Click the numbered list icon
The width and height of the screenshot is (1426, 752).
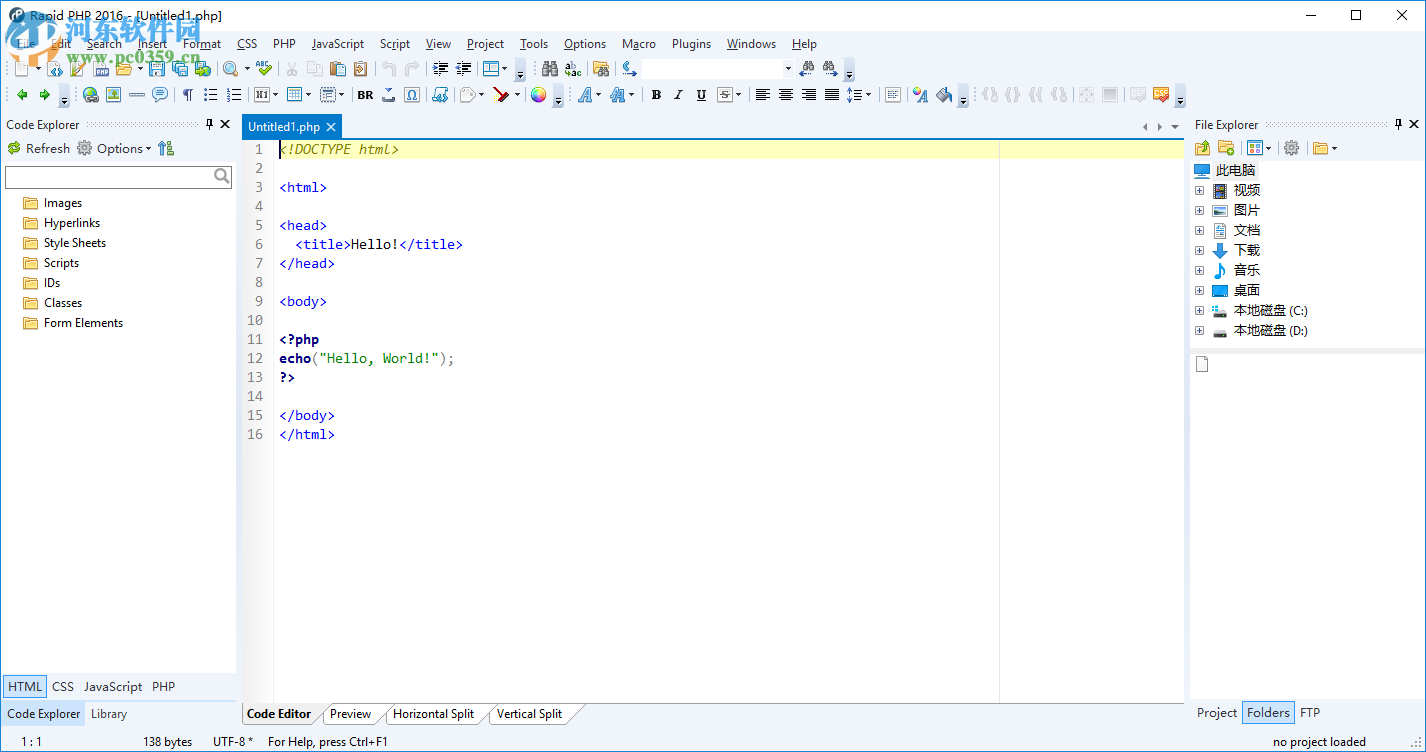(234, 95)
